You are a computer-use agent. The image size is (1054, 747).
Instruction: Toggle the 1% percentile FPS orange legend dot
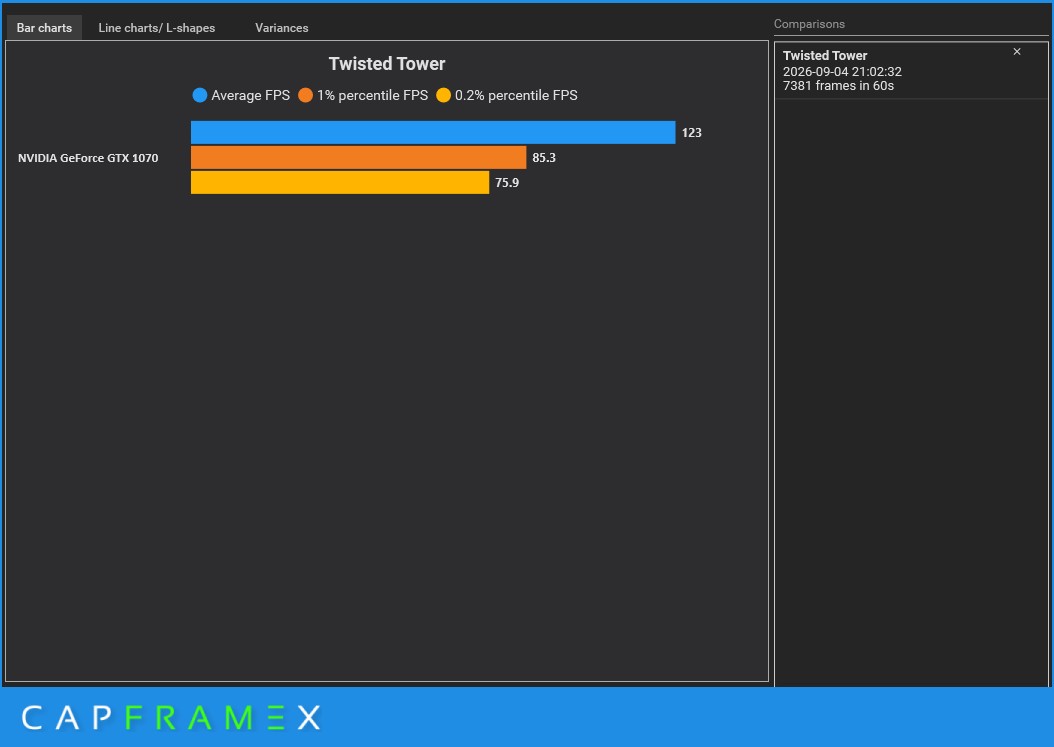306,95
